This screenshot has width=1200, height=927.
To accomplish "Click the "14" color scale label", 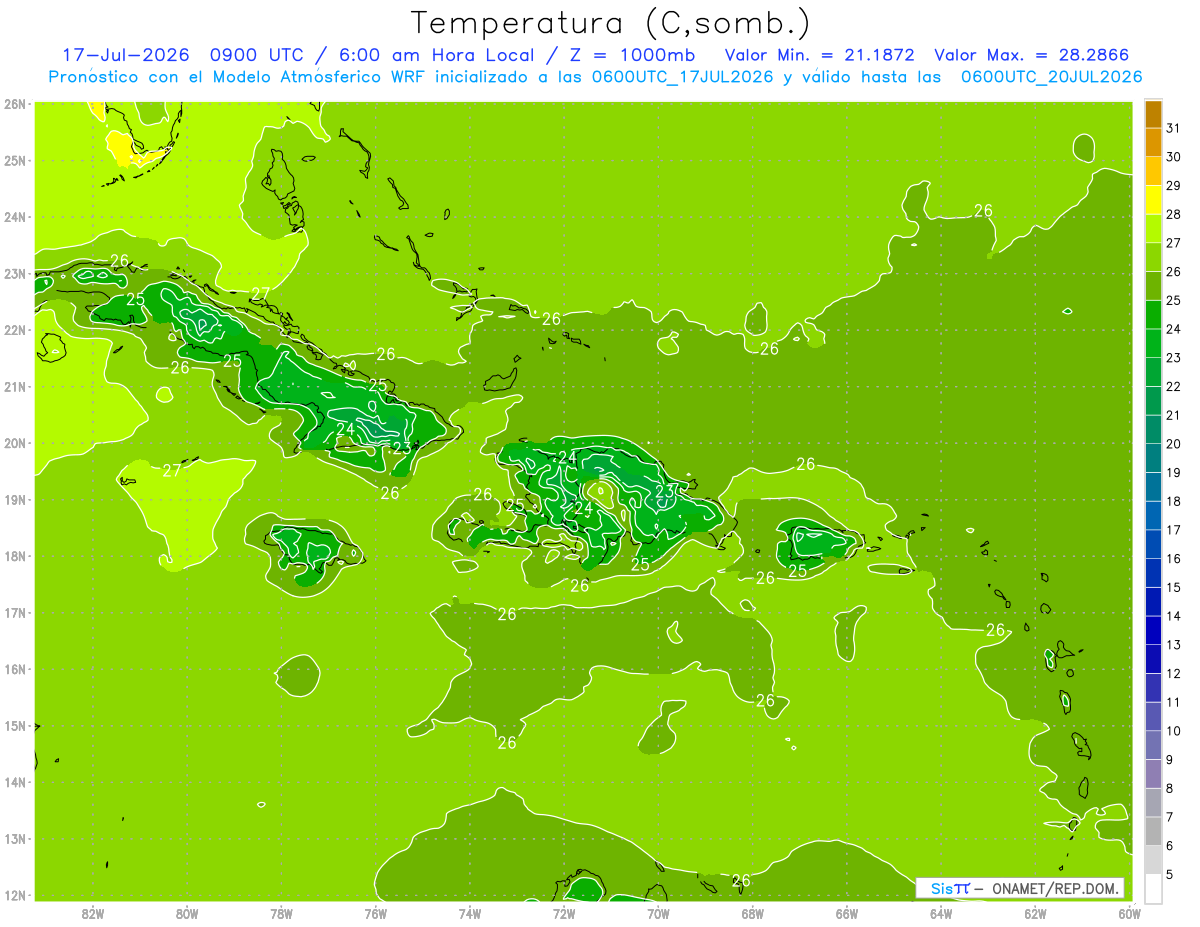I will (1173, 616).
